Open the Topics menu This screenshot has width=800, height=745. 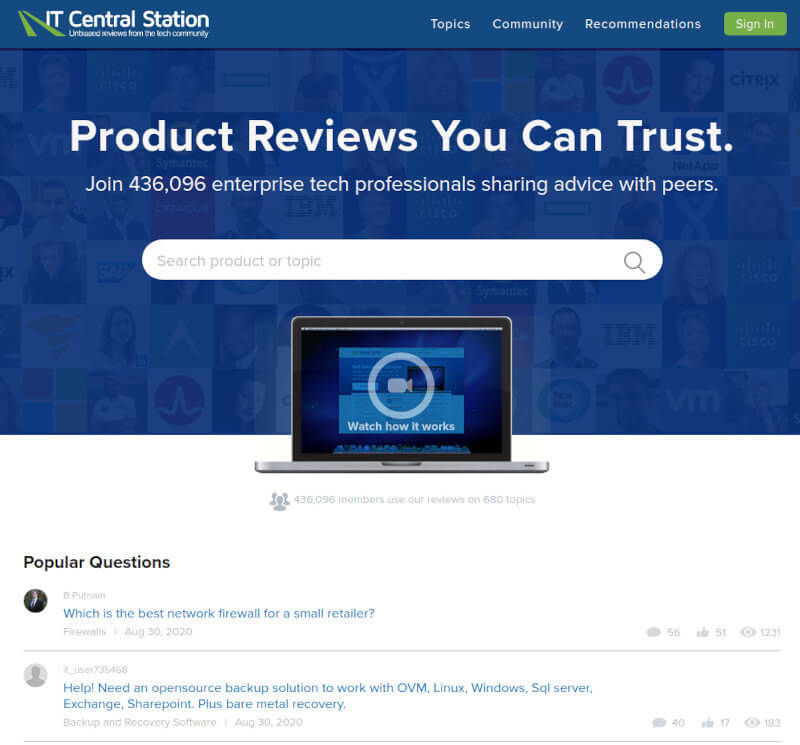[450, 24]
